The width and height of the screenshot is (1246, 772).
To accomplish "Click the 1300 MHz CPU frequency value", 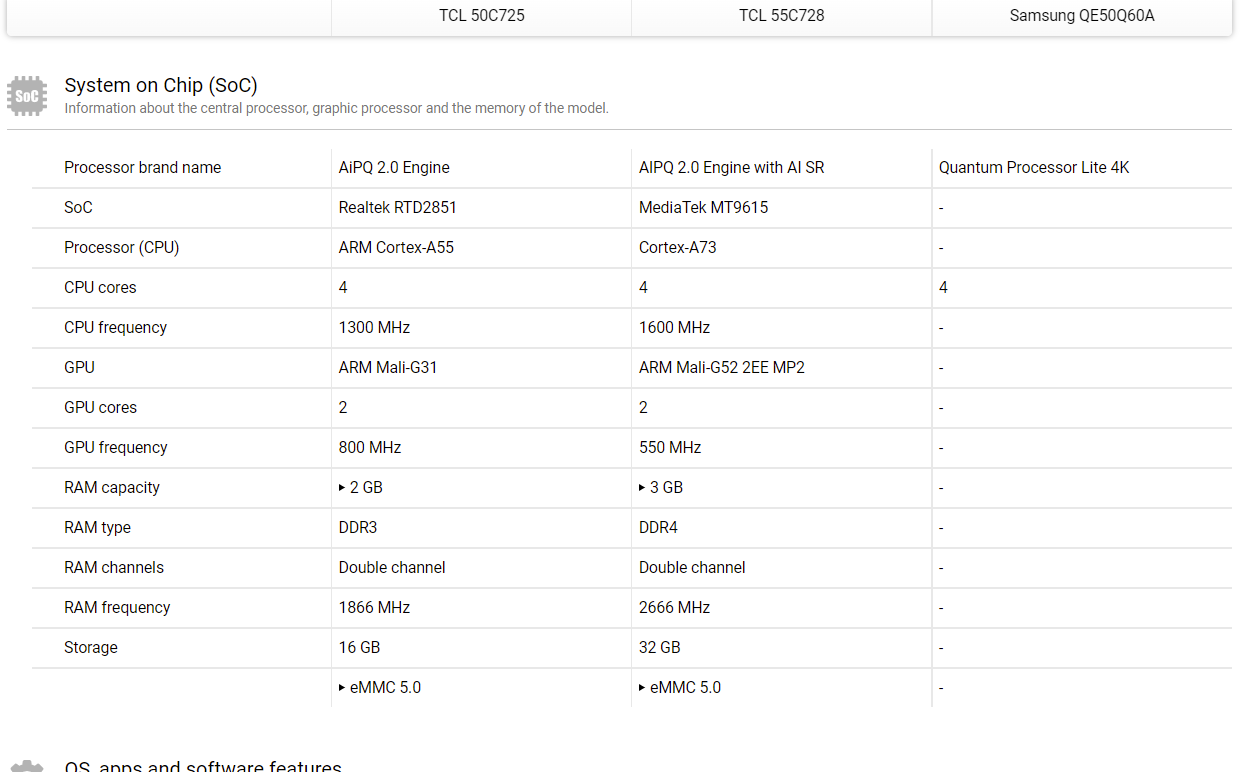I will click(x=374, y=328).
